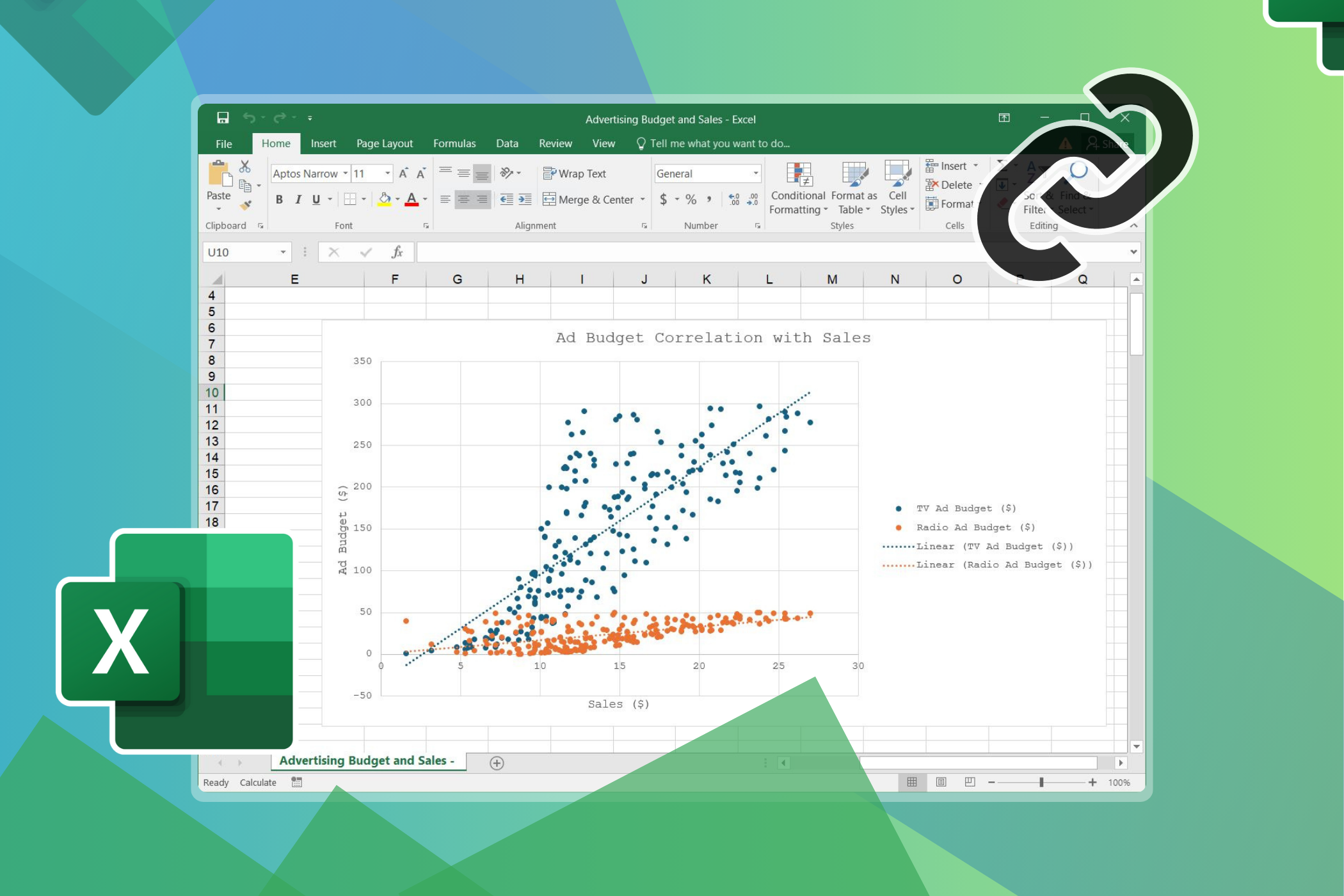Screen dimensions: 1344x896
Task: Toggle underline formatting
Action: pyautogui.click(x=316, y=199)
